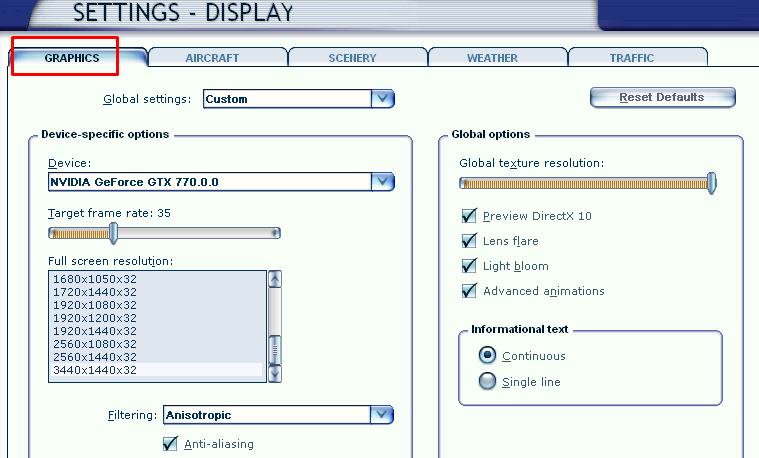The width and height of the screenshot is (759, 458).
Task: Switch to the Aircraft tab
Action: pos(212,58)
